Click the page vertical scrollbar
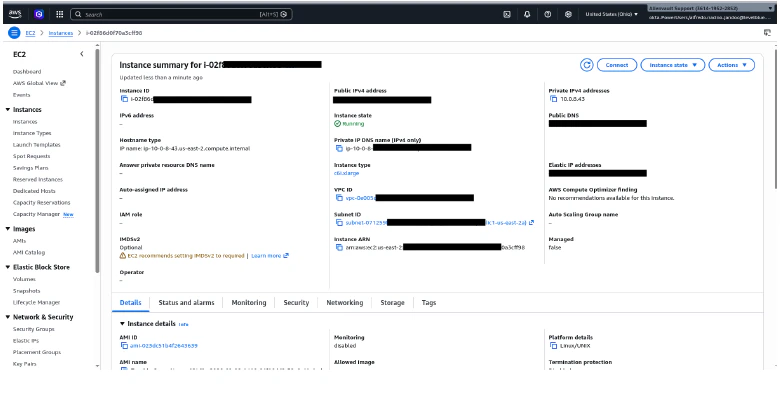Viewport: 780px width, 399px height. pyautogui.click(x=777, y=119)
